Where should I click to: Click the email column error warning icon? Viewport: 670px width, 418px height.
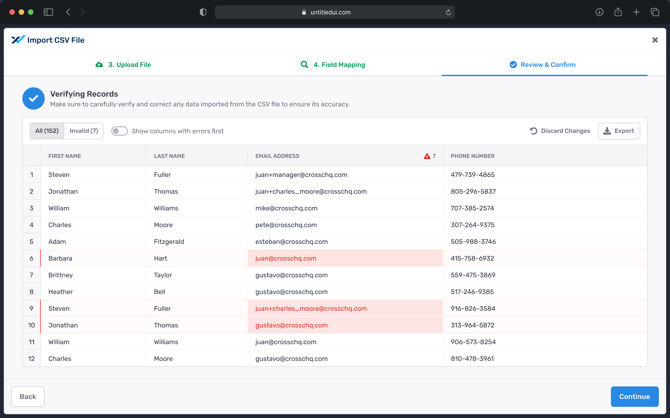point(427,156)
